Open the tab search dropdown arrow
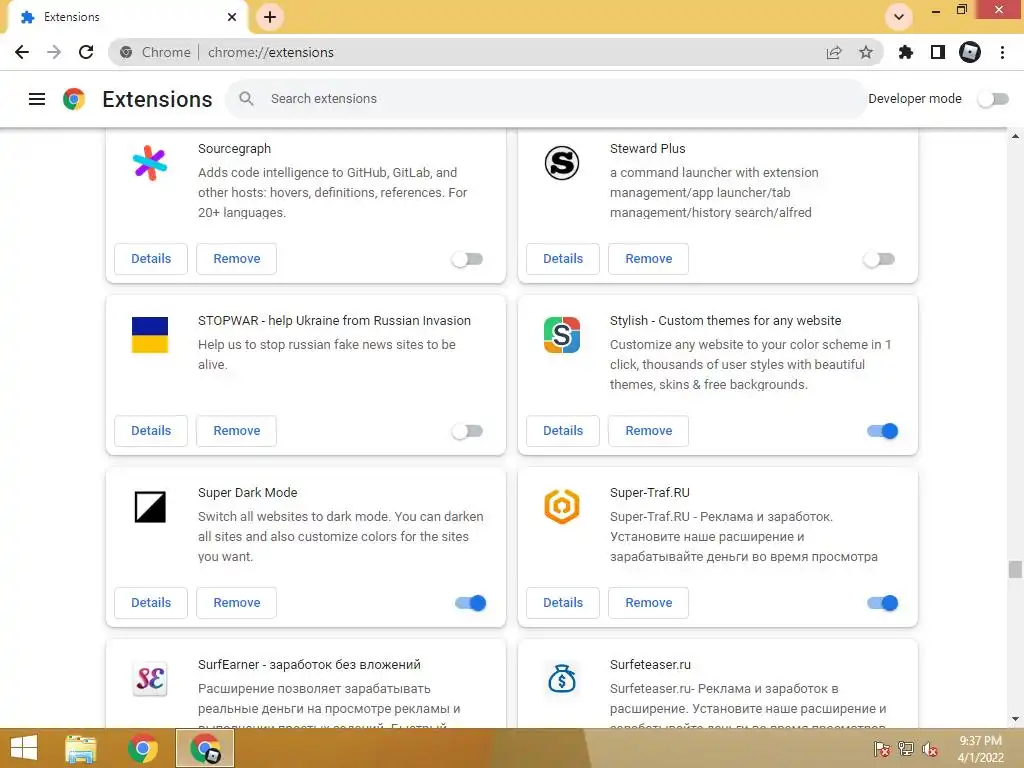This screenshot has width=1024, height=768. click(x=899, y=17)
